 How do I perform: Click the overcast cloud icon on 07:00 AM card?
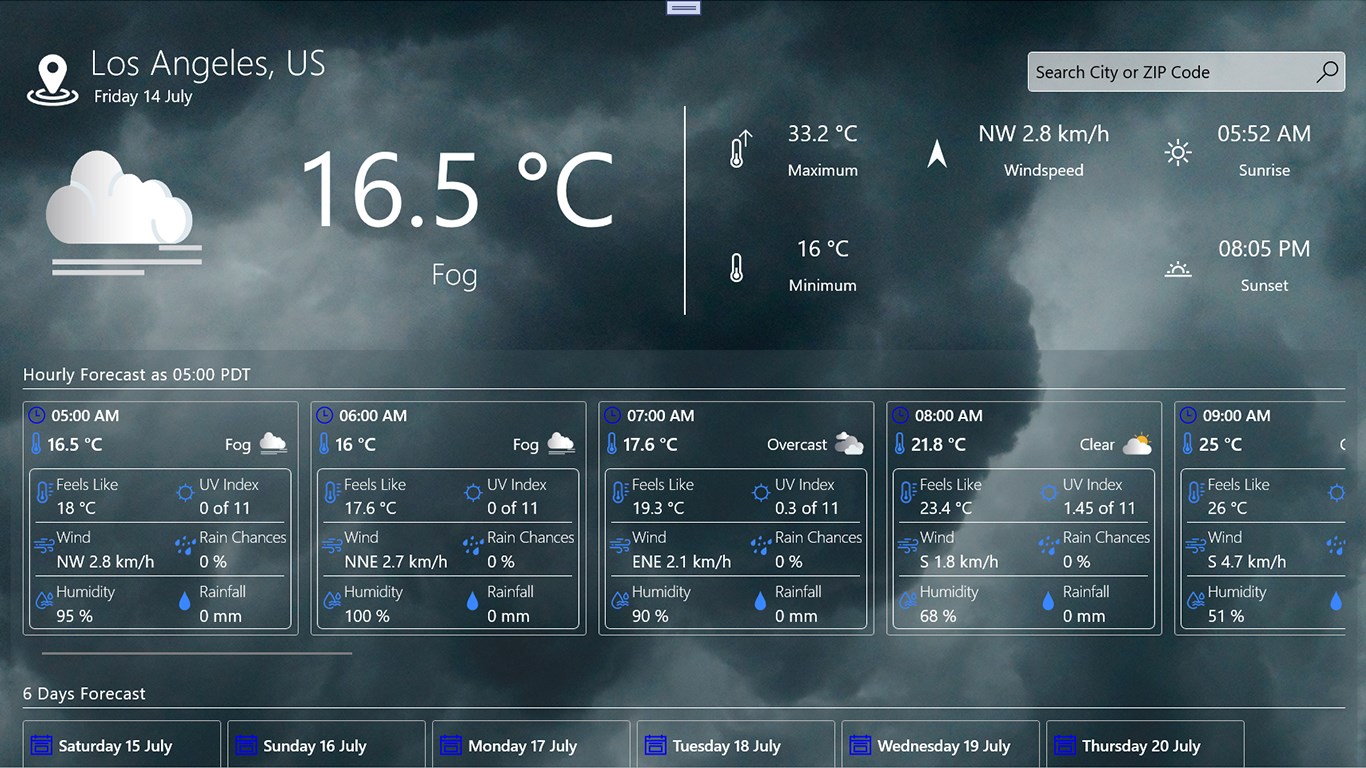coord(849,443)
